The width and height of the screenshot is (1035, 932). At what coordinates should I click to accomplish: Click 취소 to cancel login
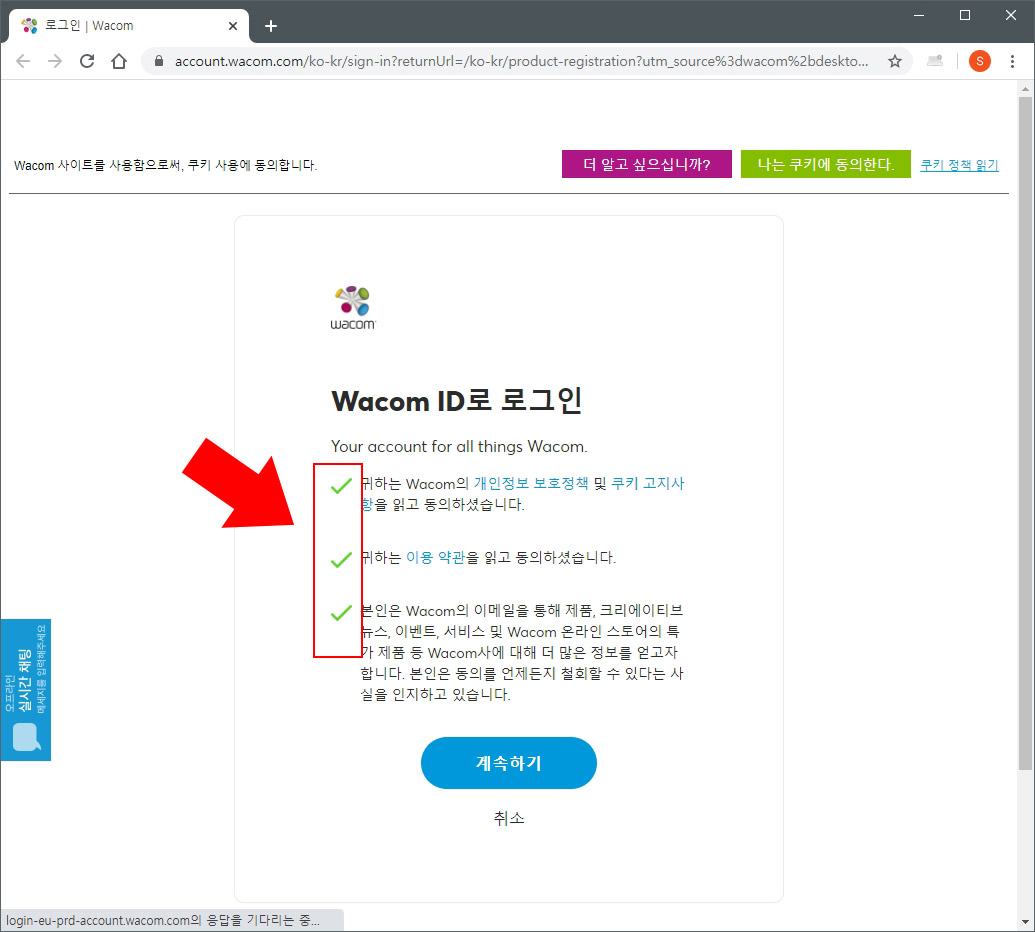[x=509, y=818]
